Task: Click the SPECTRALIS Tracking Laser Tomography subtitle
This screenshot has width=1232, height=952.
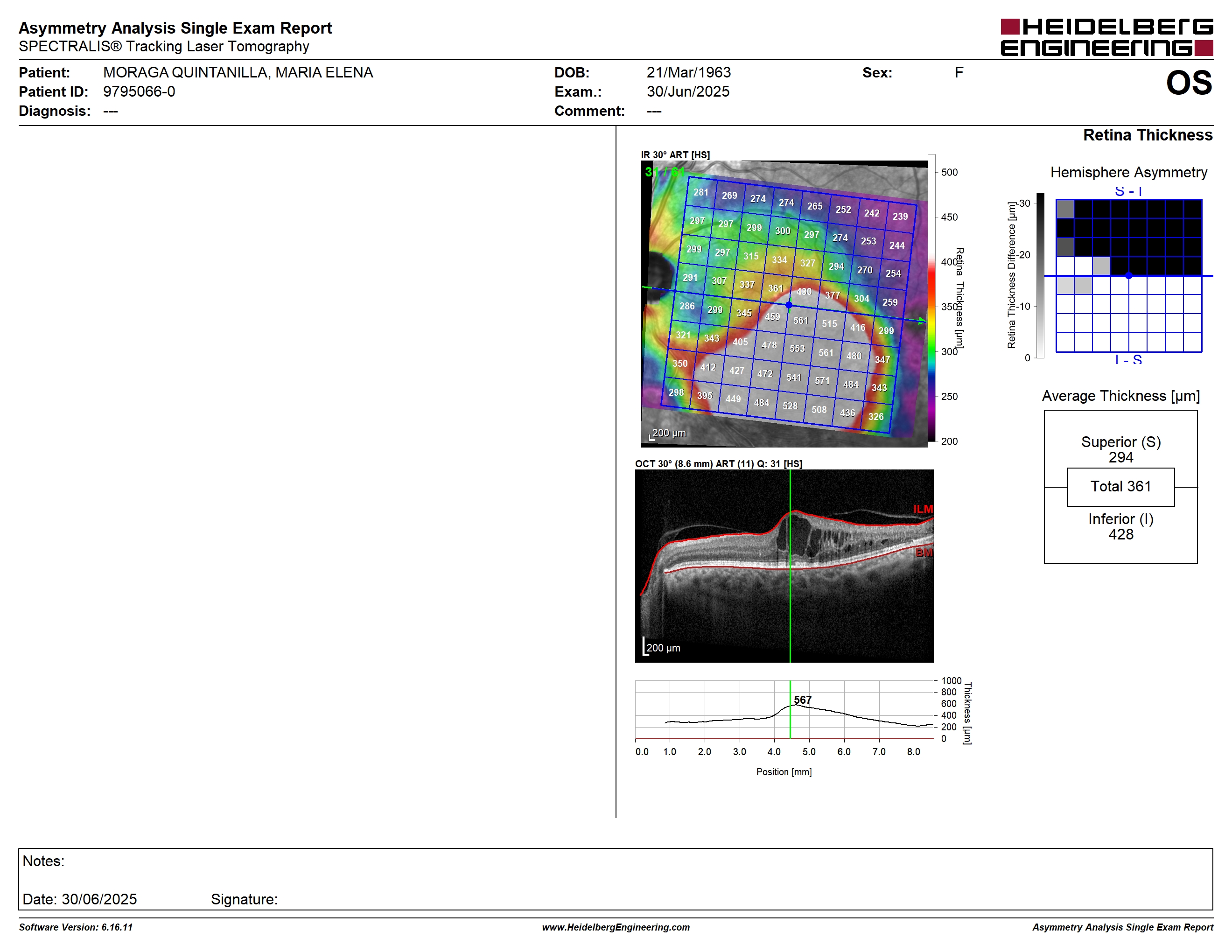Action: click(164, 46)
